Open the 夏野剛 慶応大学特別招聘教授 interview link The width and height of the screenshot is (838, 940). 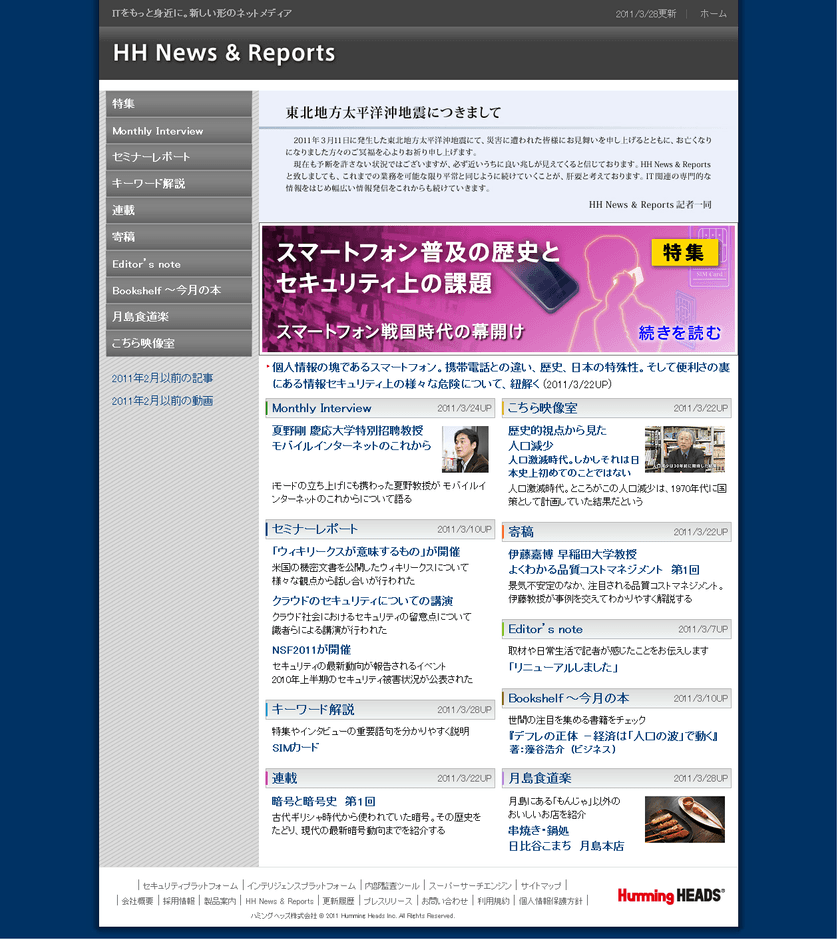pos(351,438)
